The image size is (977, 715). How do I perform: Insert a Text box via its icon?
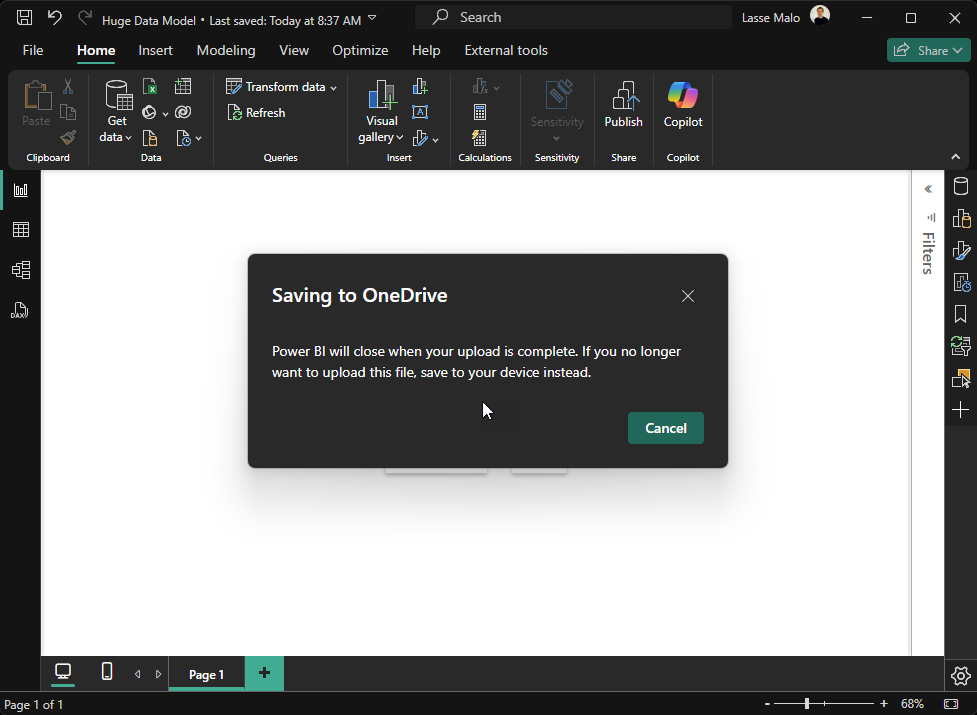[420, 112]
